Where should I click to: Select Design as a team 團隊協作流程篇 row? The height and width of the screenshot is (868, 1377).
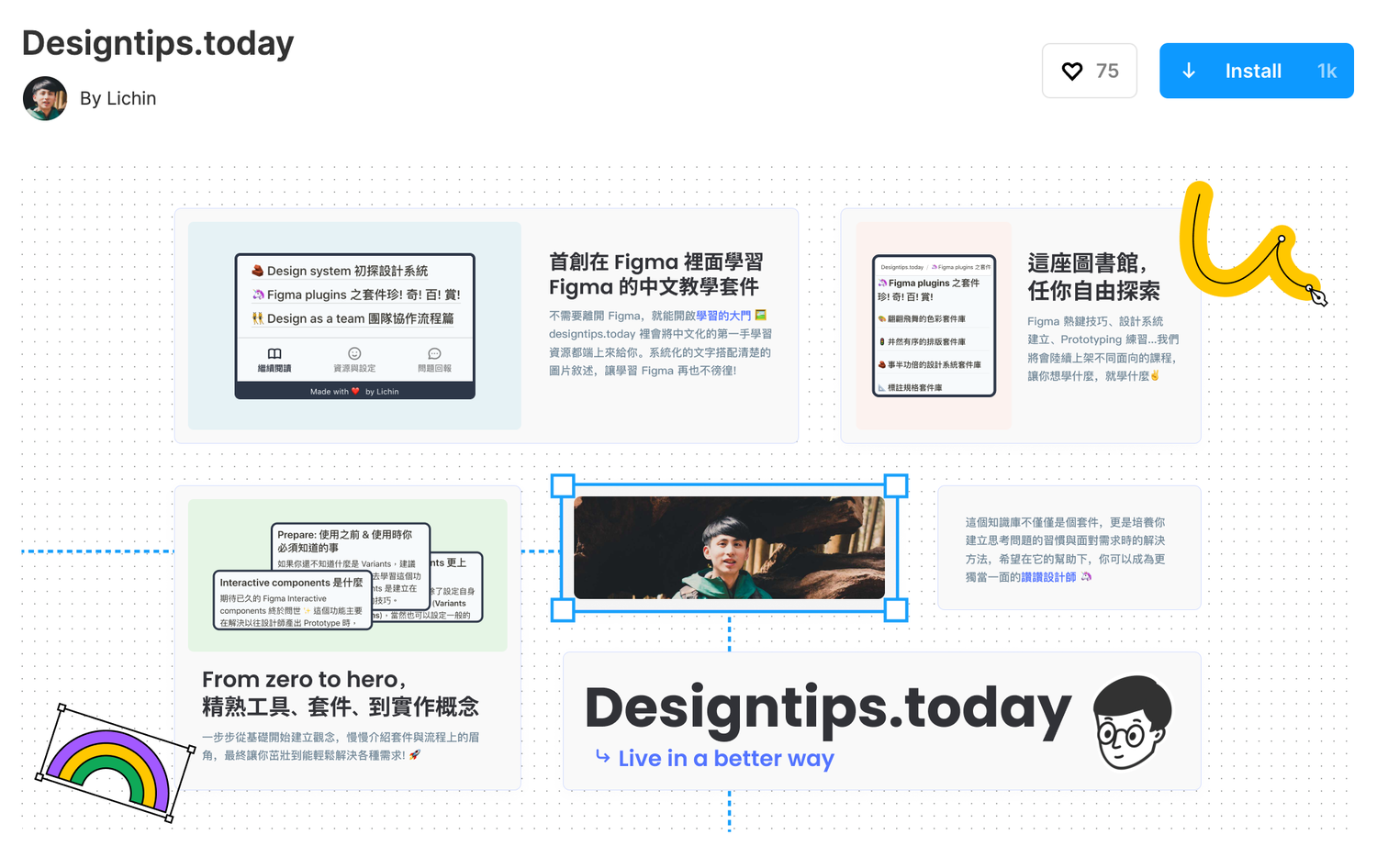354,318
